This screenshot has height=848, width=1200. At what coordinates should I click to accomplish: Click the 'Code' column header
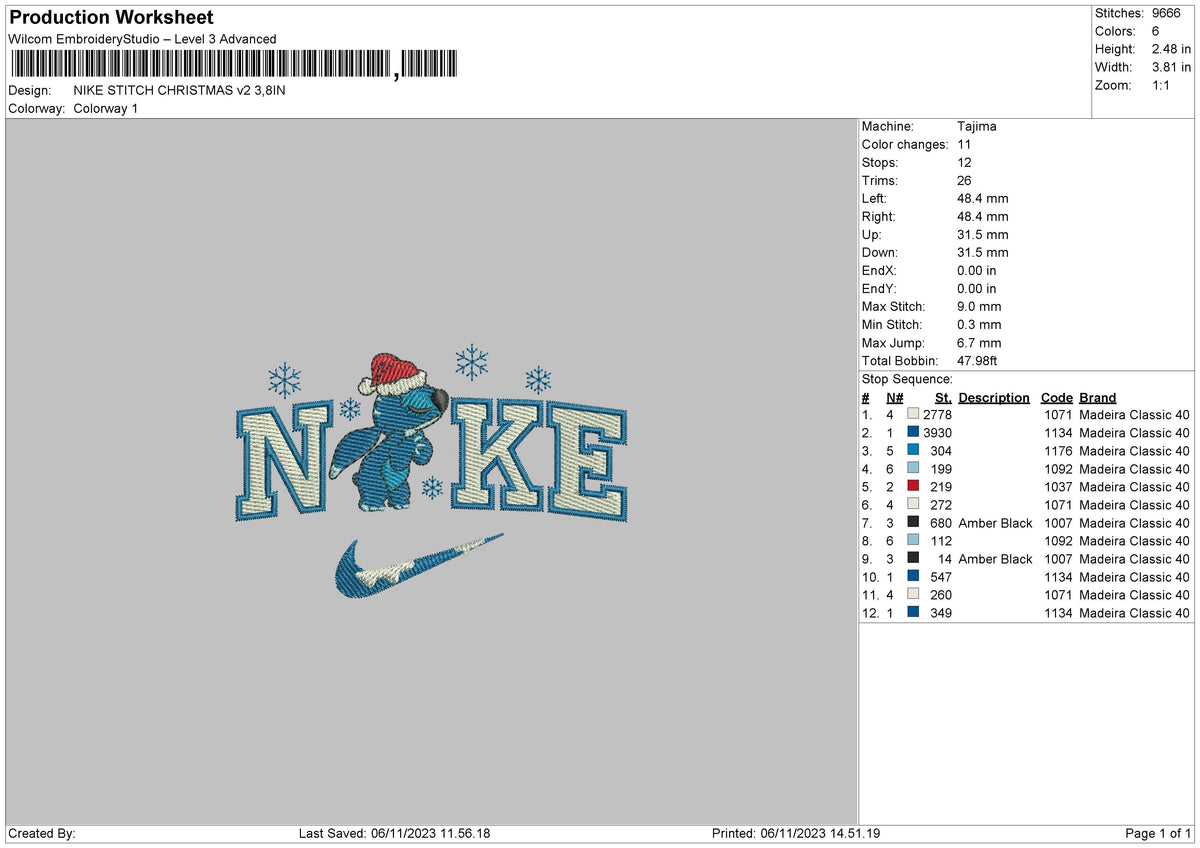click(1056, 397)
